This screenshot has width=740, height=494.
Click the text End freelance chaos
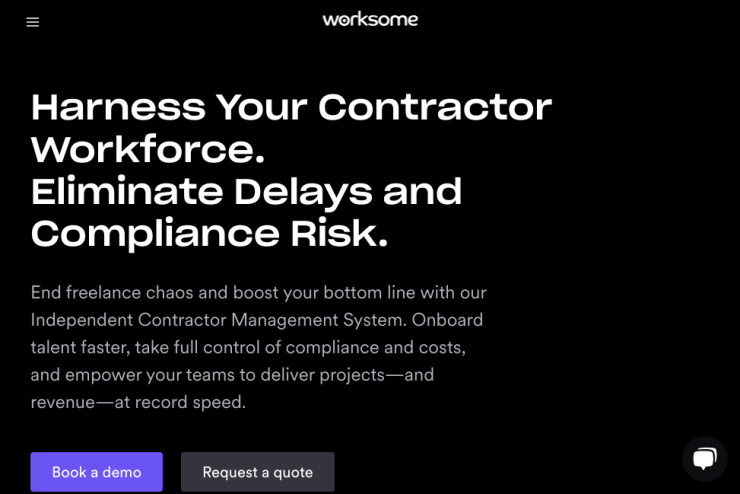point(112,293)
